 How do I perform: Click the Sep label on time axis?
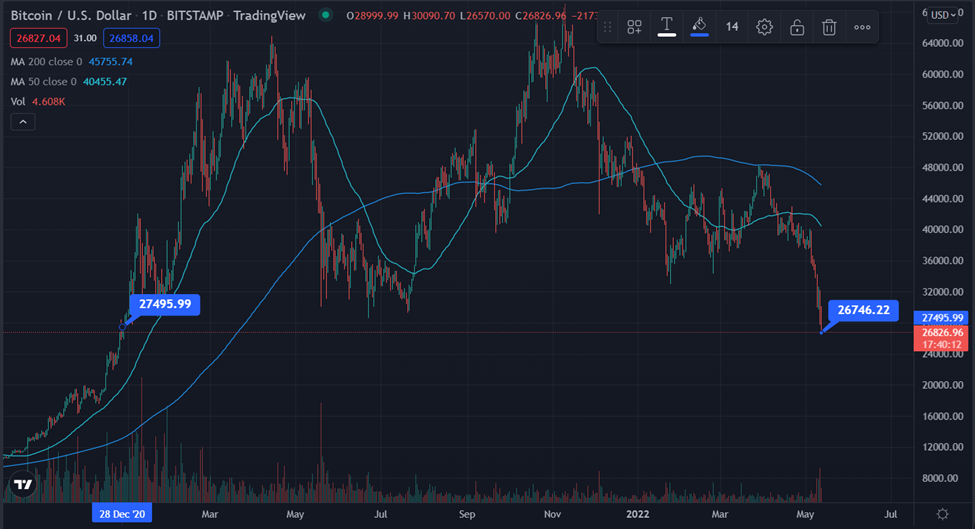(x=467, y=514)
